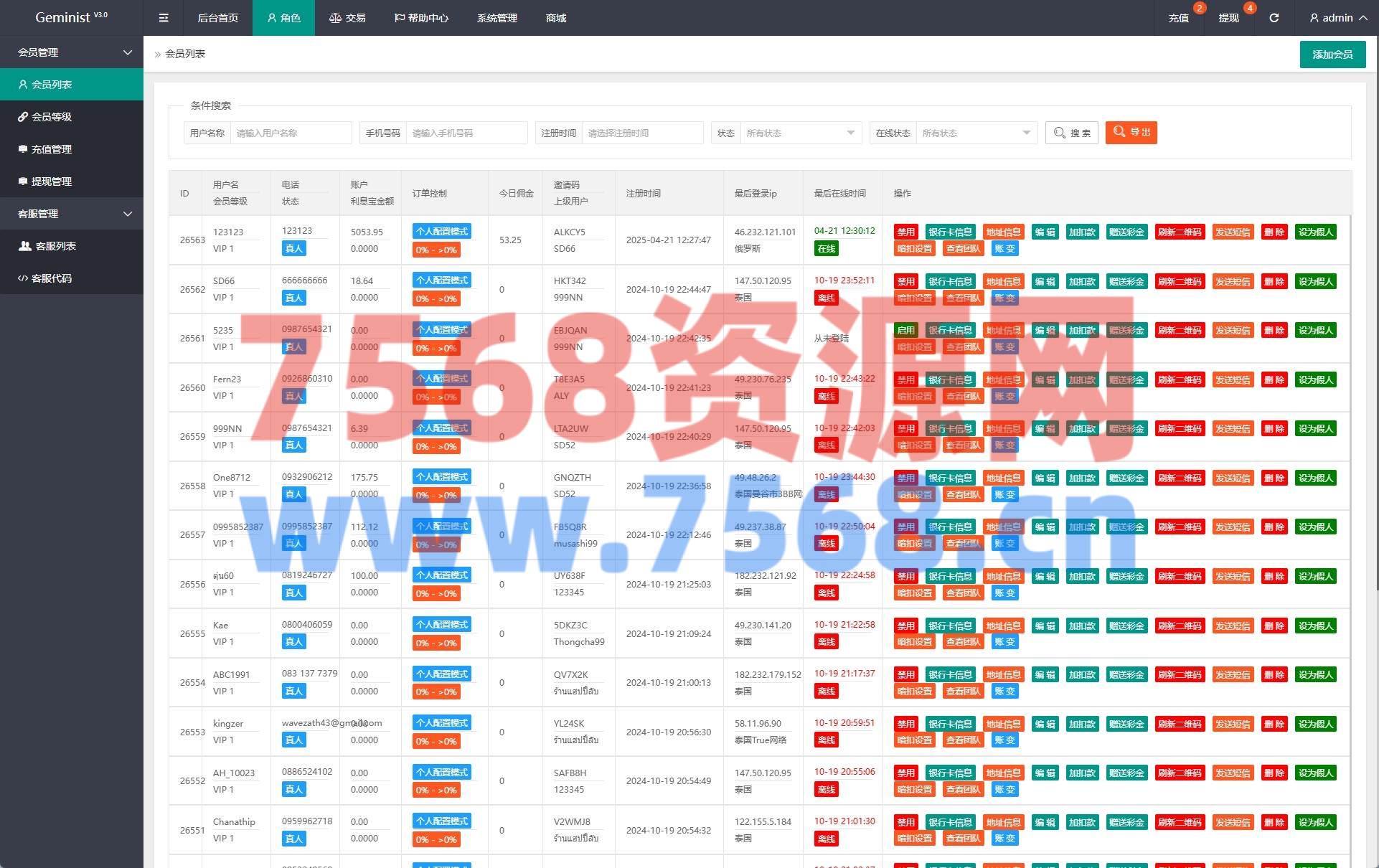The image size is (1379, 868).
Task: Open 提现管理 in the sidebar
Action: (52, 181)
